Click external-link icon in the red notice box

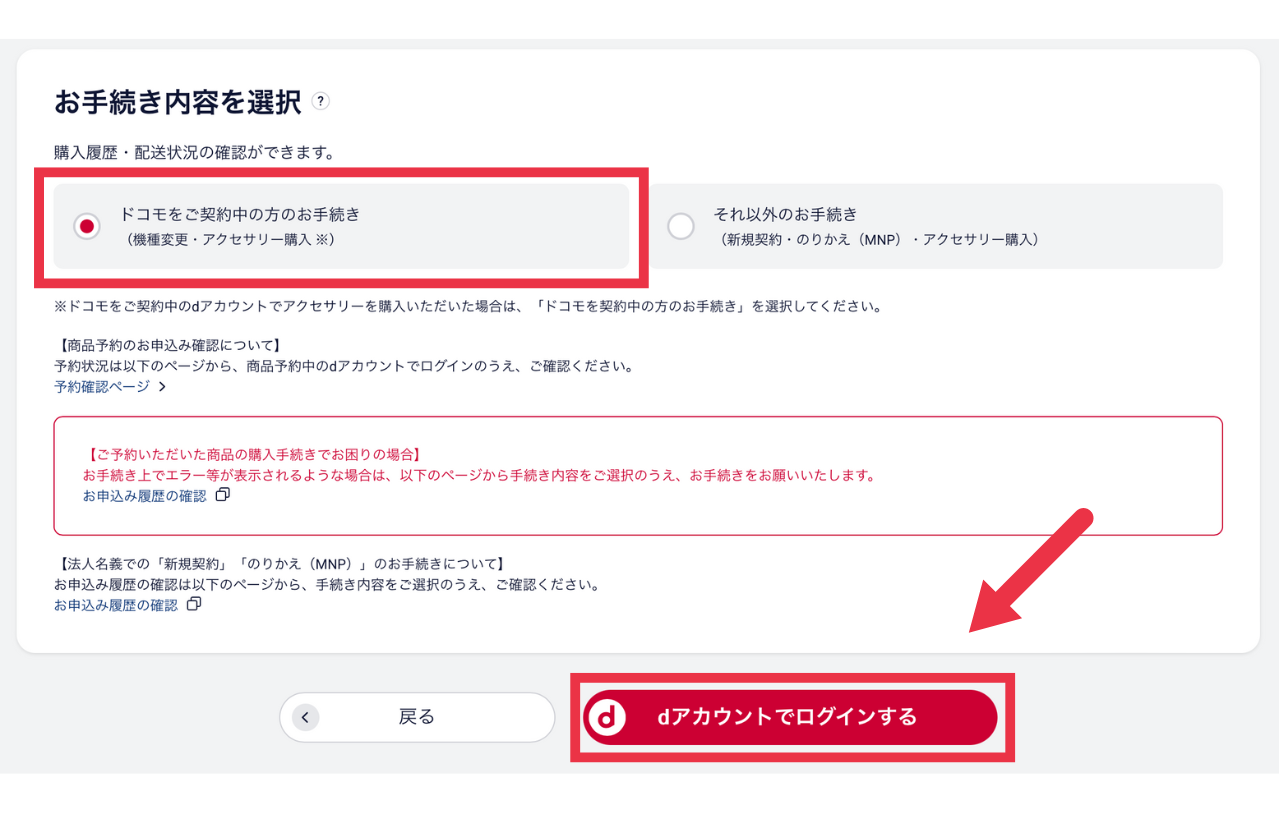222,495
